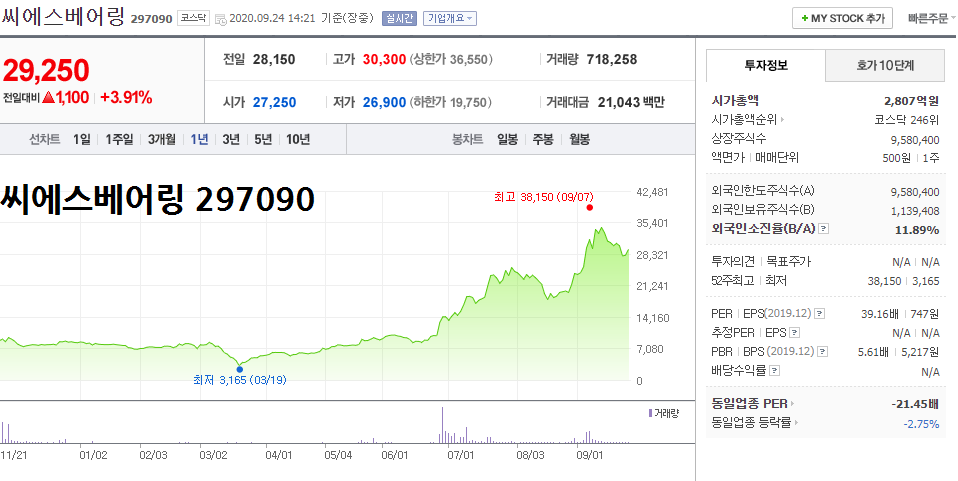Screen dimensions: 958x481
Task: Click help icon next to 외국인소진율(B/A)
Action: pyautogui.click(x=824, y=229)
